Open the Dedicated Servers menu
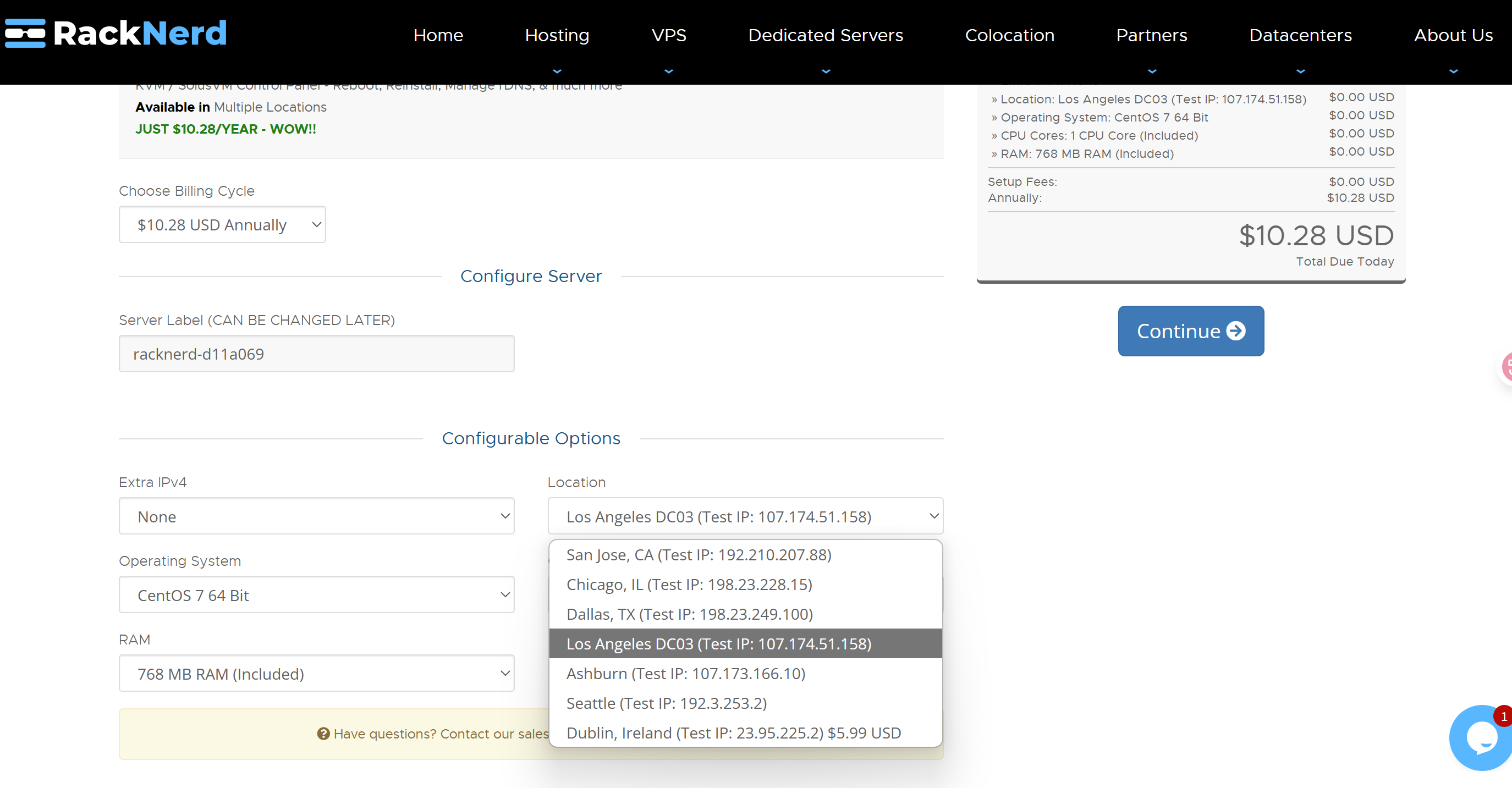 825,35
